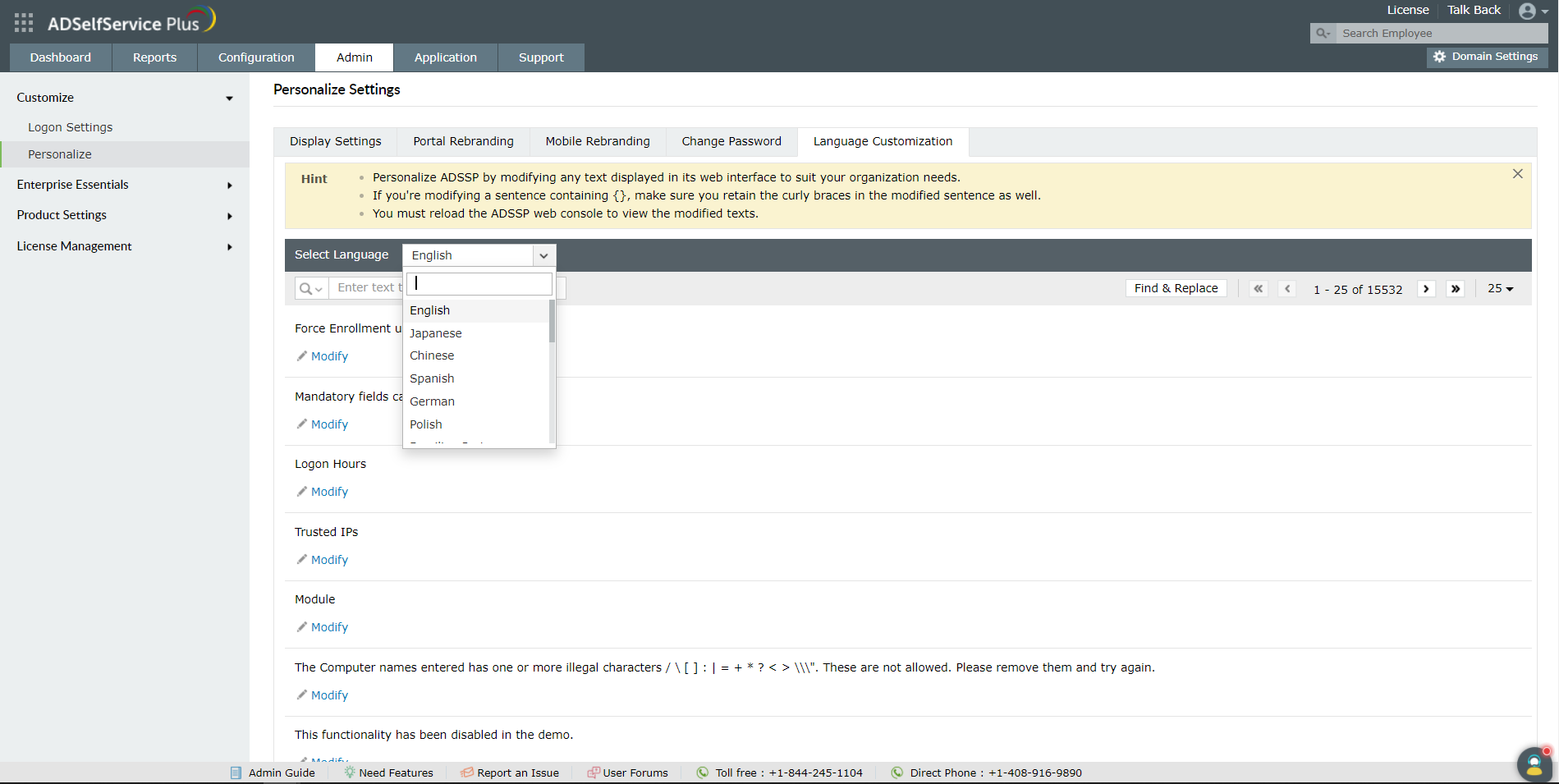This screenshot has width=1559, height=784.
Task: Click pencil icon for Force Enrollment entry
Action: pyautogui.click(x=301, y=356)
